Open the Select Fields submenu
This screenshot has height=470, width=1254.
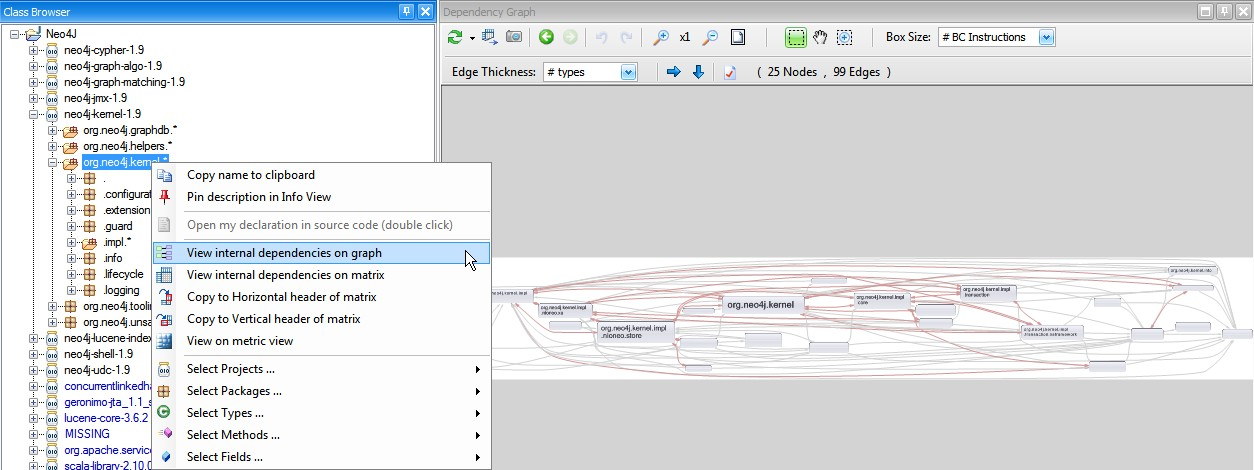(322, 457)
